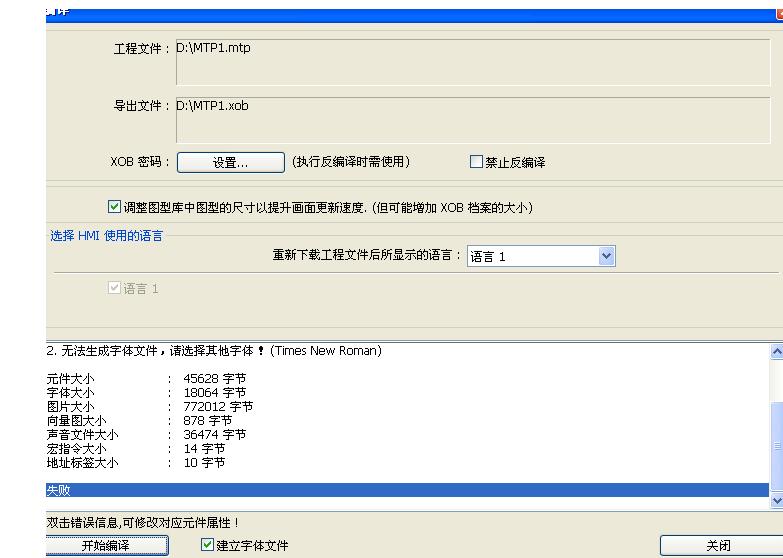
Task: Toggle the 调整图型库中图型的尺寸 checkbox
Action: (114, 207)
